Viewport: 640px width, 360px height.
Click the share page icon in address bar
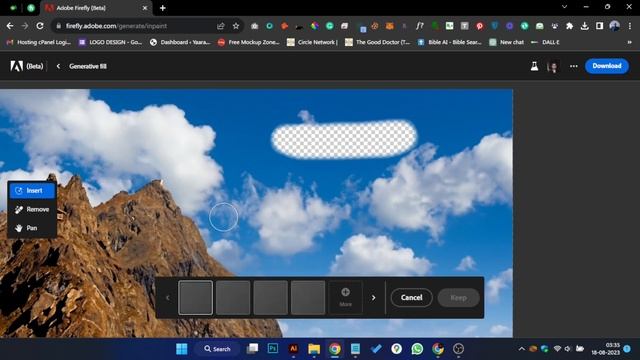pos(221,26)
